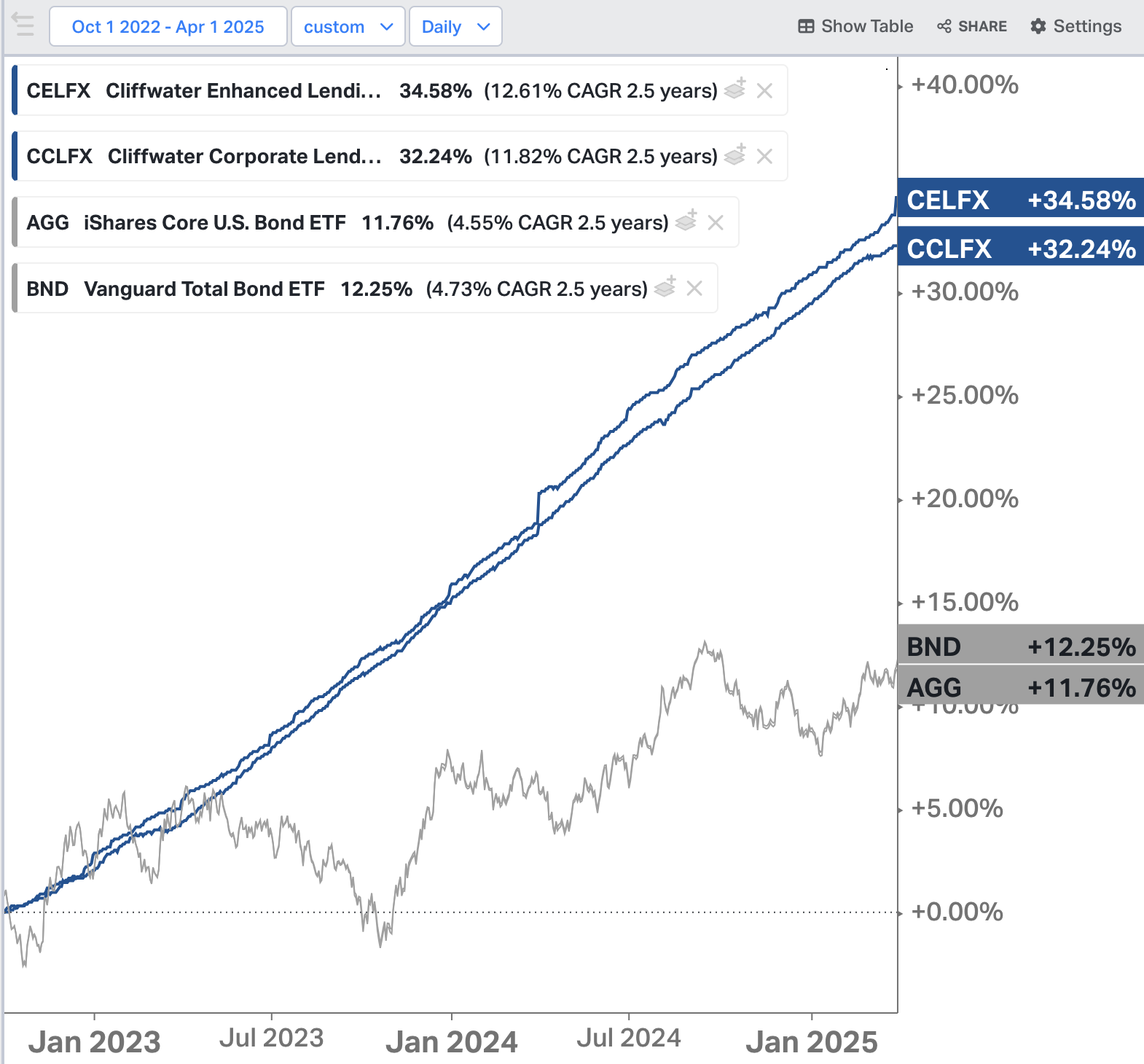Remove BND from the chart

(x=694, y=289)
